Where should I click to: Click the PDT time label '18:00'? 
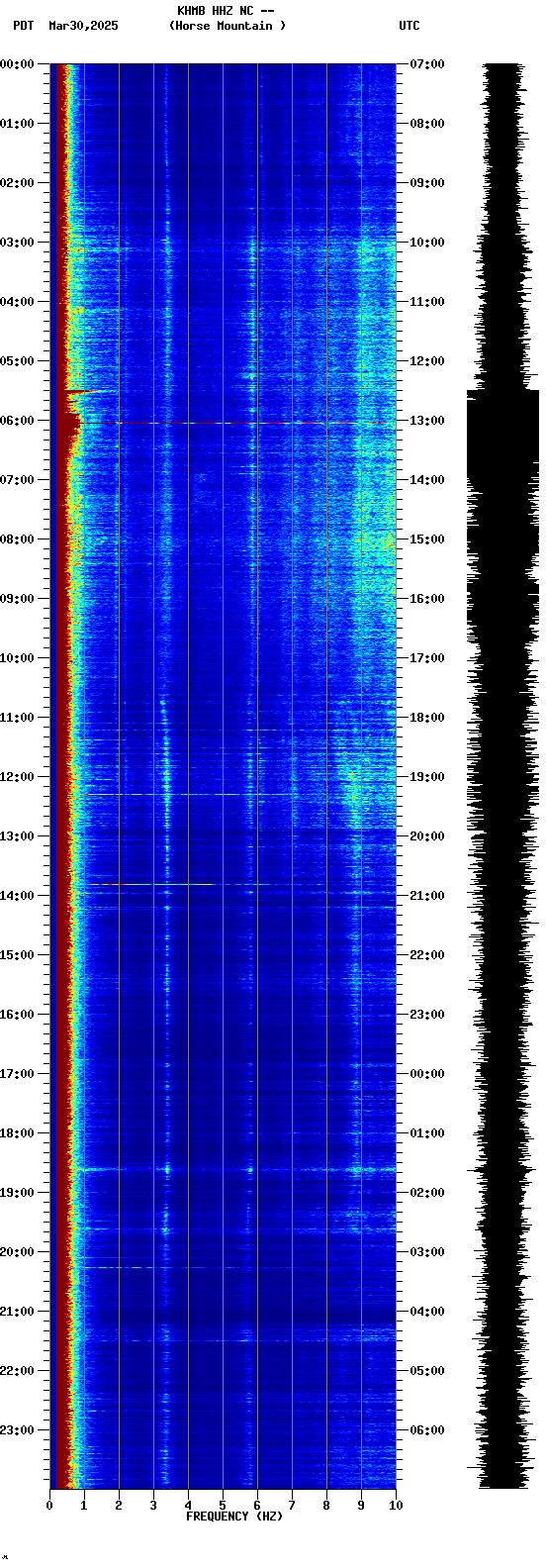click(x=17, y=1133)
